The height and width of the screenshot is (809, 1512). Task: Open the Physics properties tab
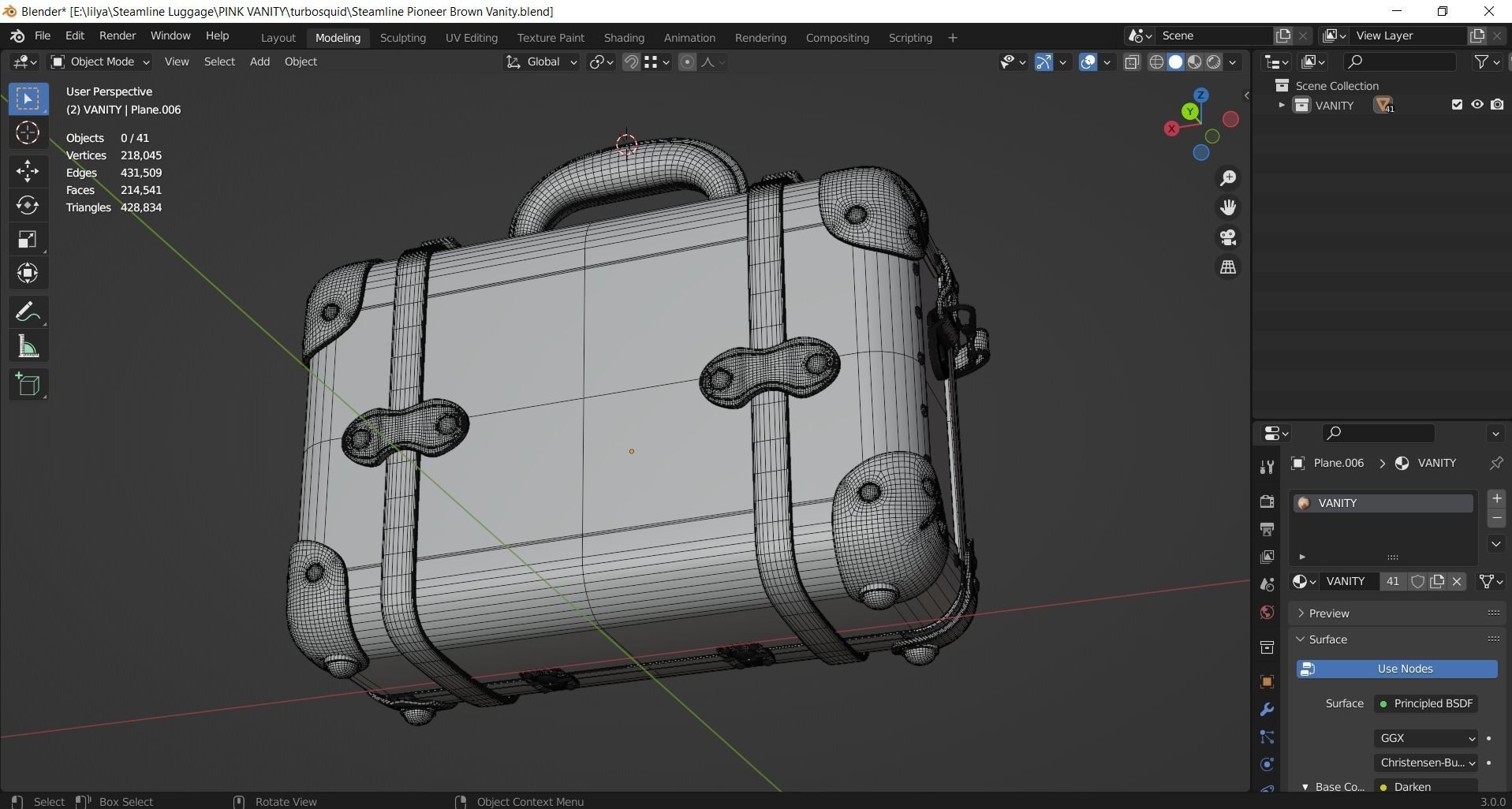click(1267, 764)
